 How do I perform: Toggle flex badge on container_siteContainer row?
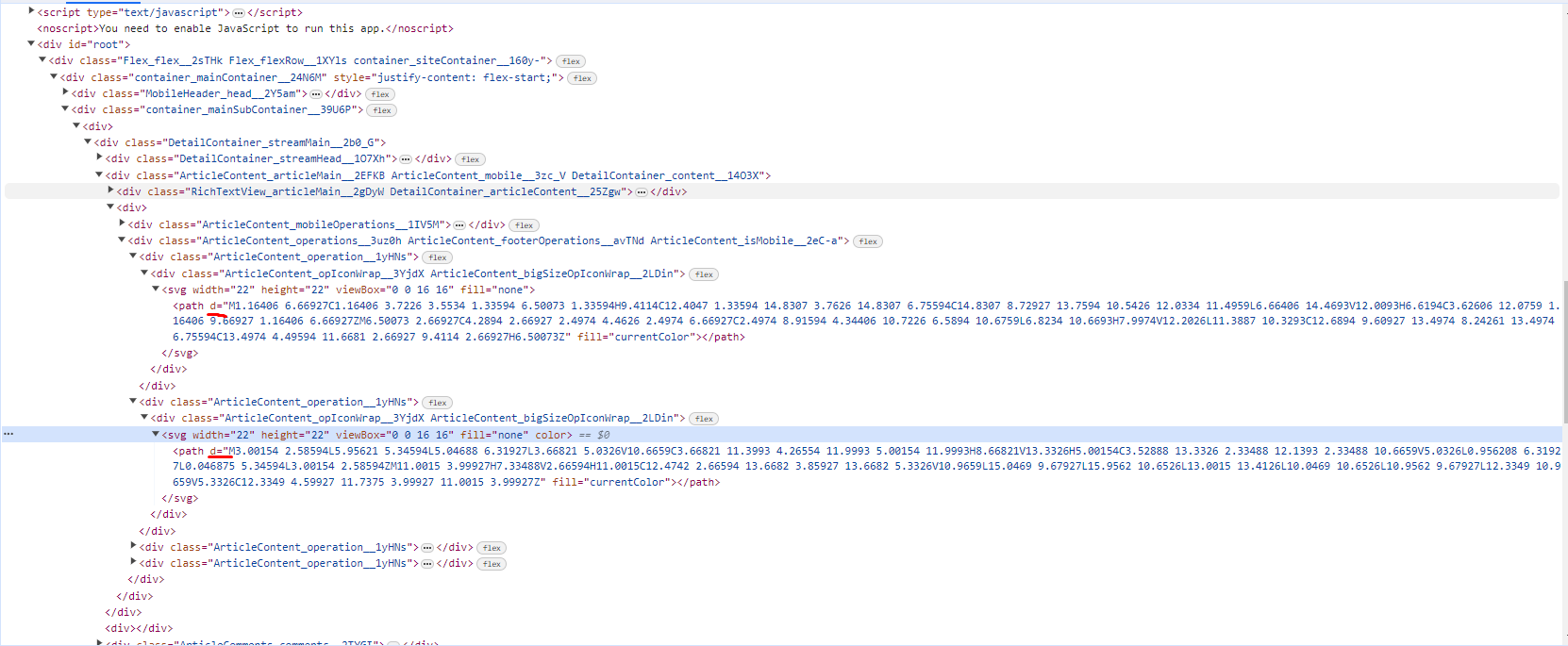point(571,61)
